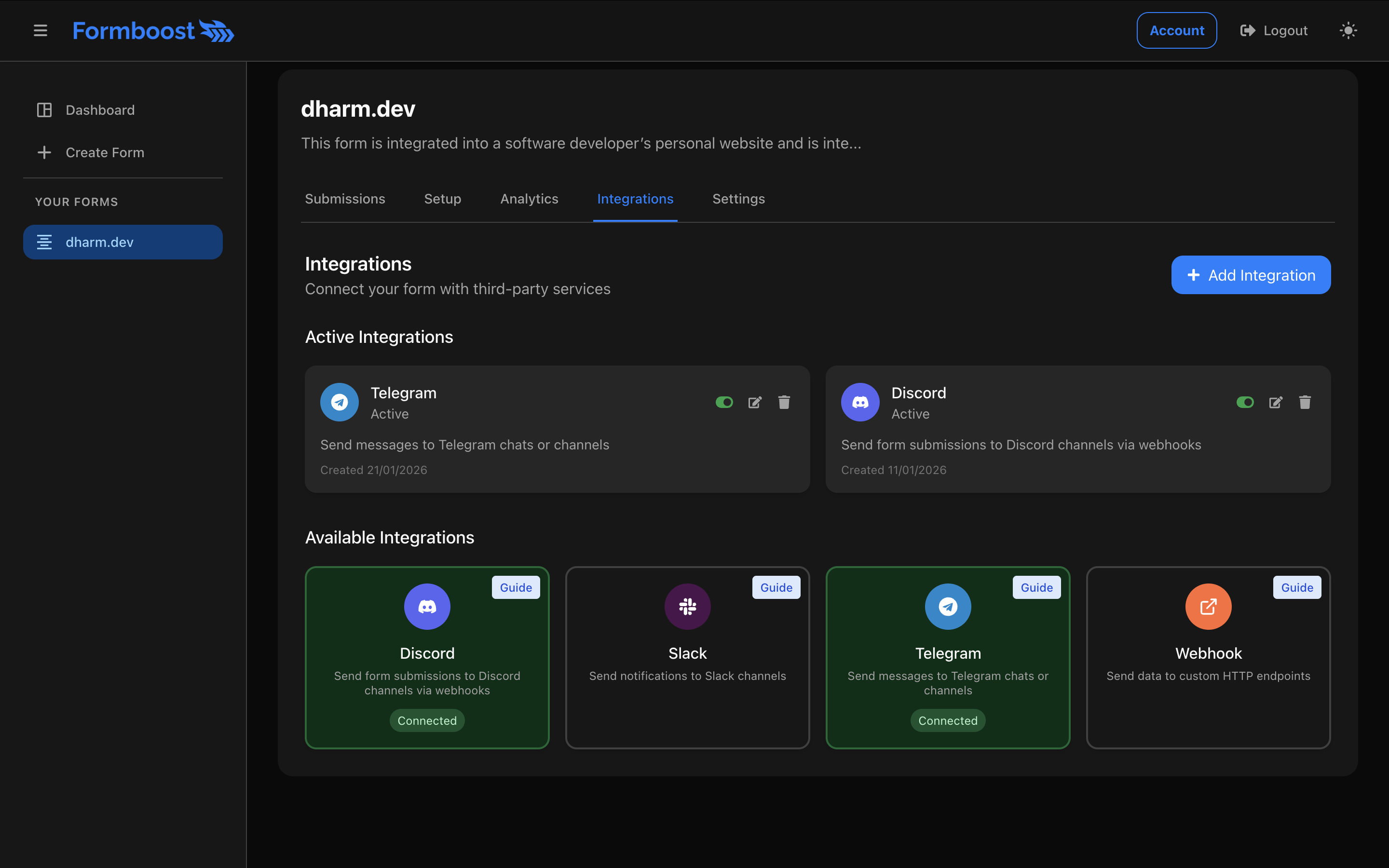Go to the Settings tab
Image resolution: width=1389 pixels, height=868 pixels.
click(x=738, y=199)
